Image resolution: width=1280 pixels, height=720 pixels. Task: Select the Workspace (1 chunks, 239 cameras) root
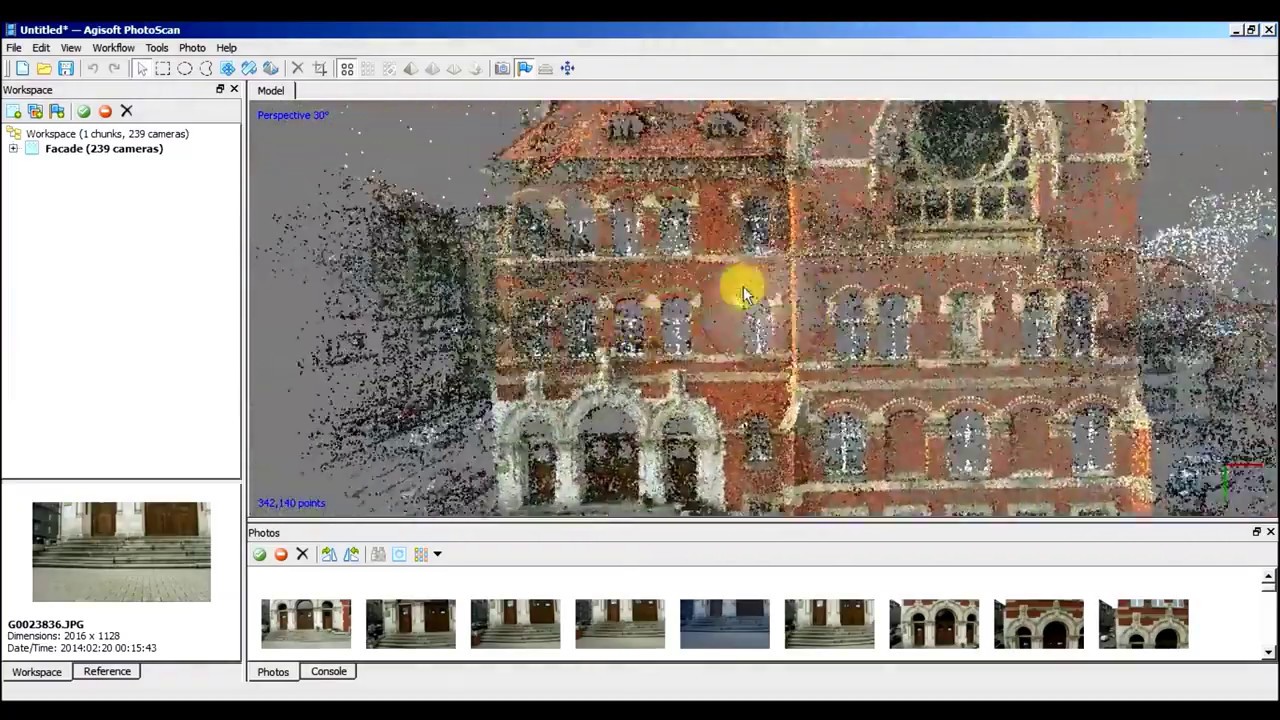click(107, 133)
